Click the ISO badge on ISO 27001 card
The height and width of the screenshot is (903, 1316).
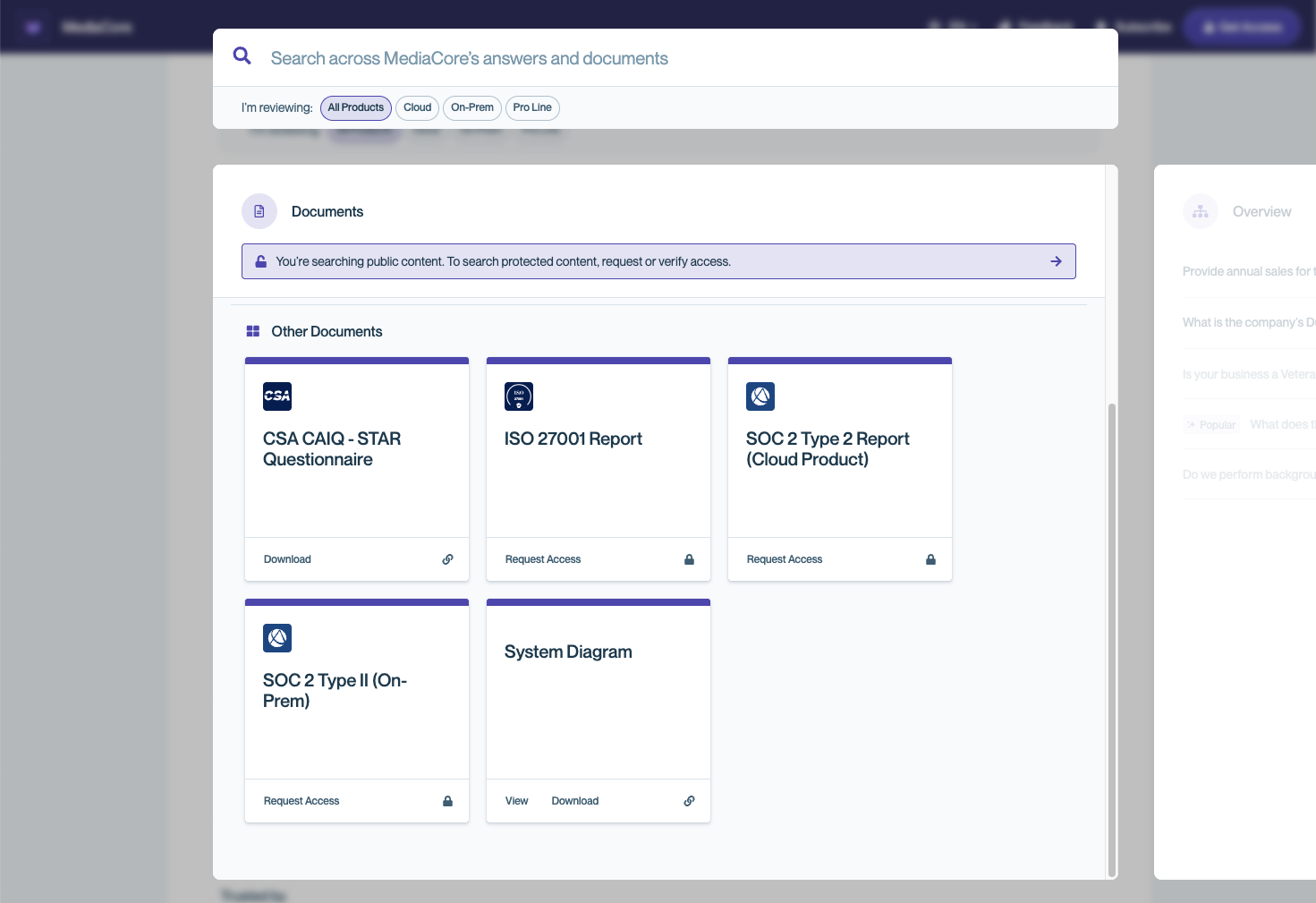(519, 396)
